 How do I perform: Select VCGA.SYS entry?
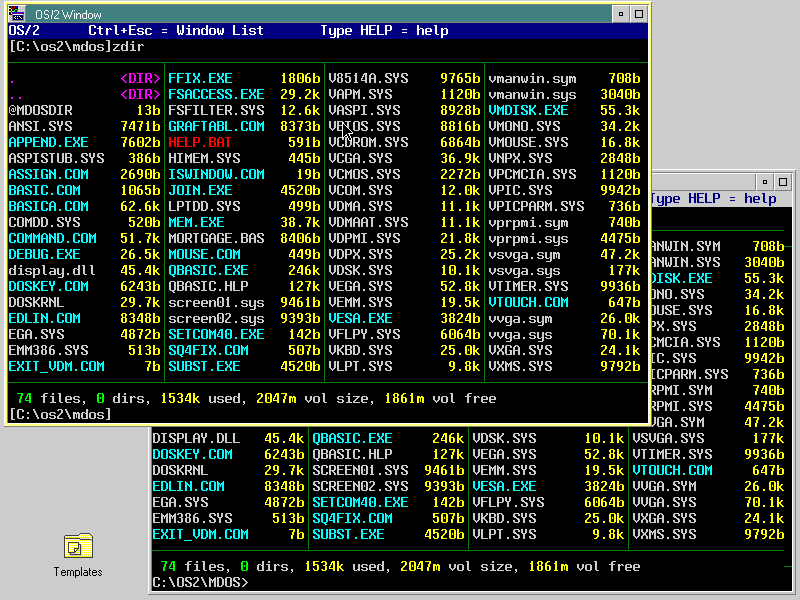coord(360,158)
